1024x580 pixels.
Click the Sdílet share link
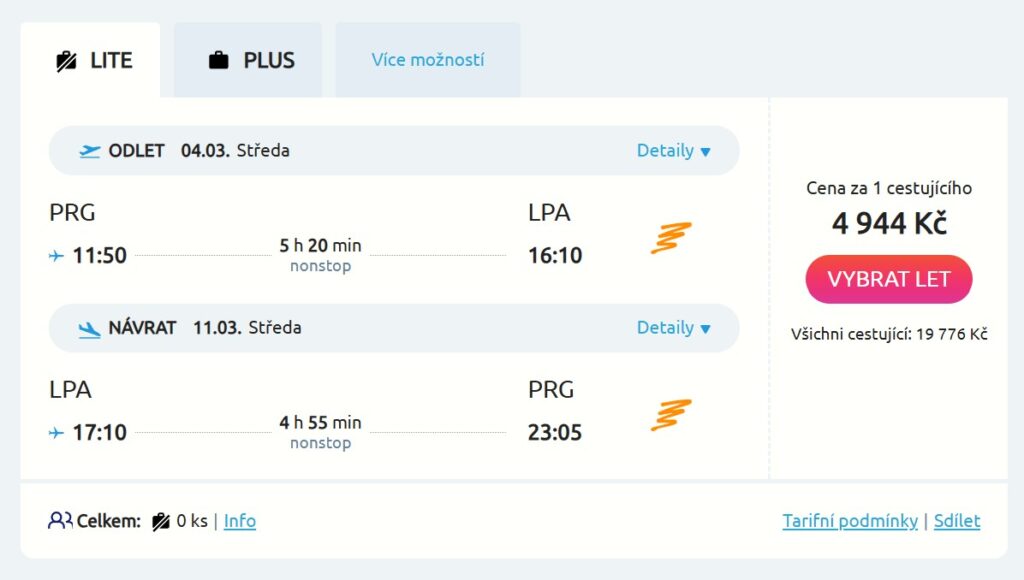point(957,521)
